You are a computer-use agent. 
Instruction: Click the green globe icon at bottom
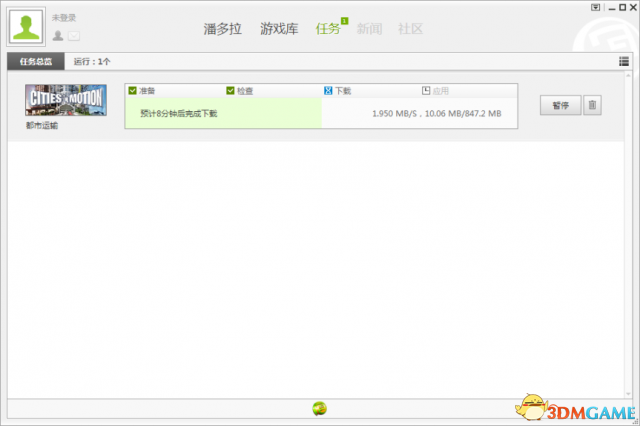coord(319,408)
